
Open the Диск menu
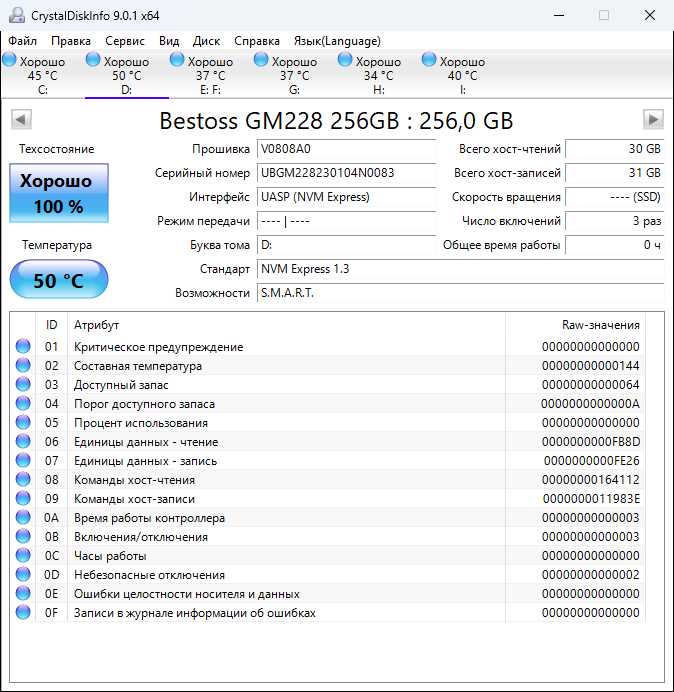click(x=206, y=41)
